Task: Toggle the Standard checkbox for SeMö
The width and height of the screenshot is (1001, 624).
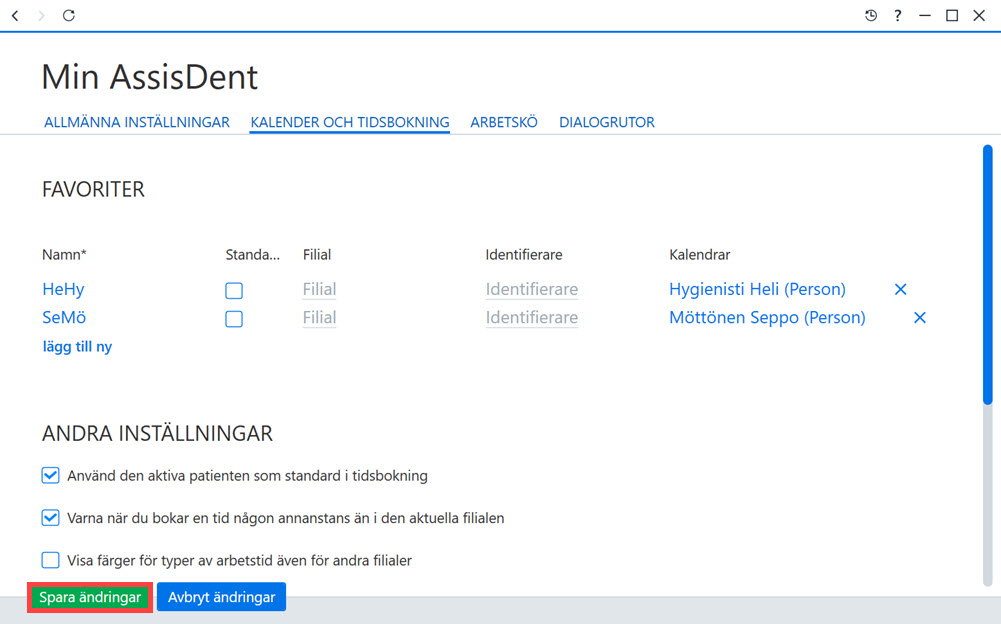Action: [x=234, y=319]
